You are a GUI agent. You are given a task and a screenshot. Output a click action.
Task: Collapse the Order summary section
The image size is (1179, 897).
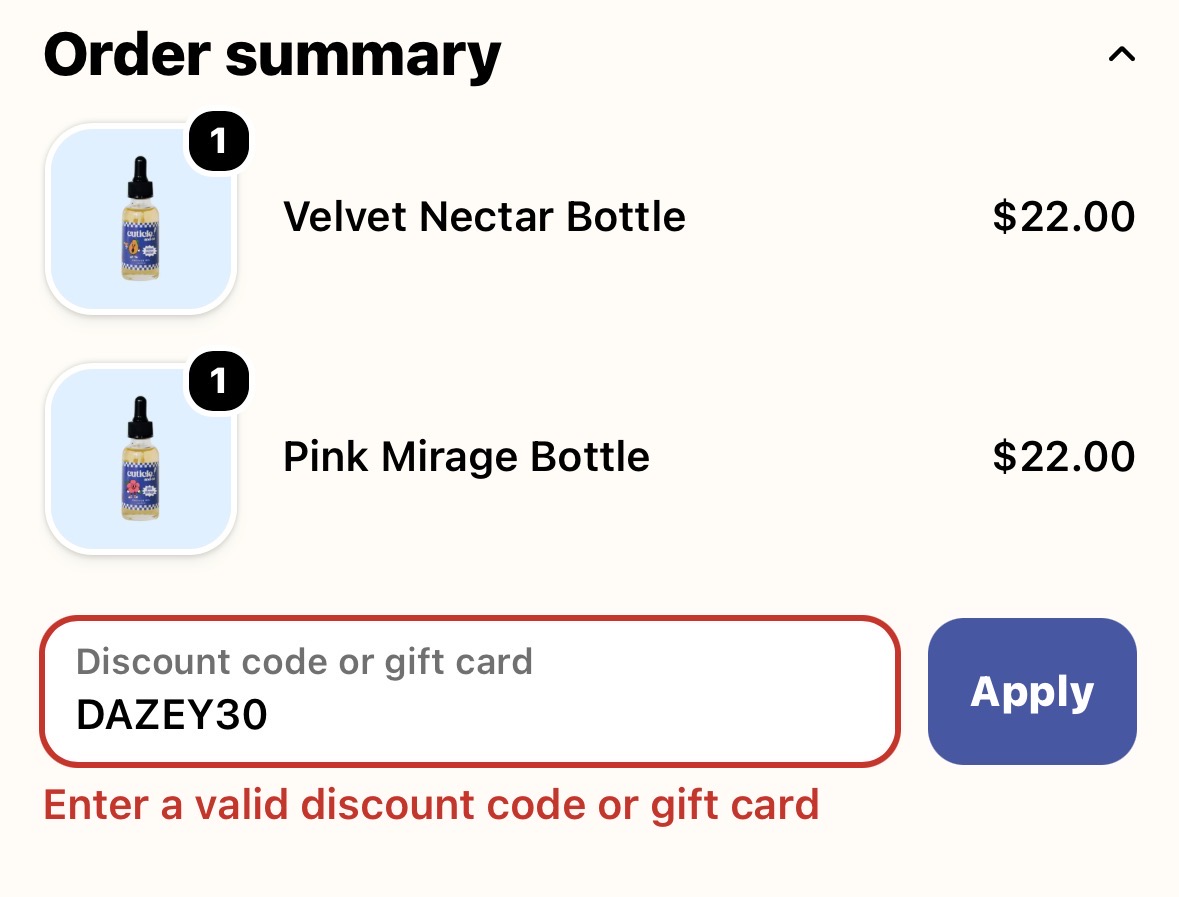tap(1121, 54)
